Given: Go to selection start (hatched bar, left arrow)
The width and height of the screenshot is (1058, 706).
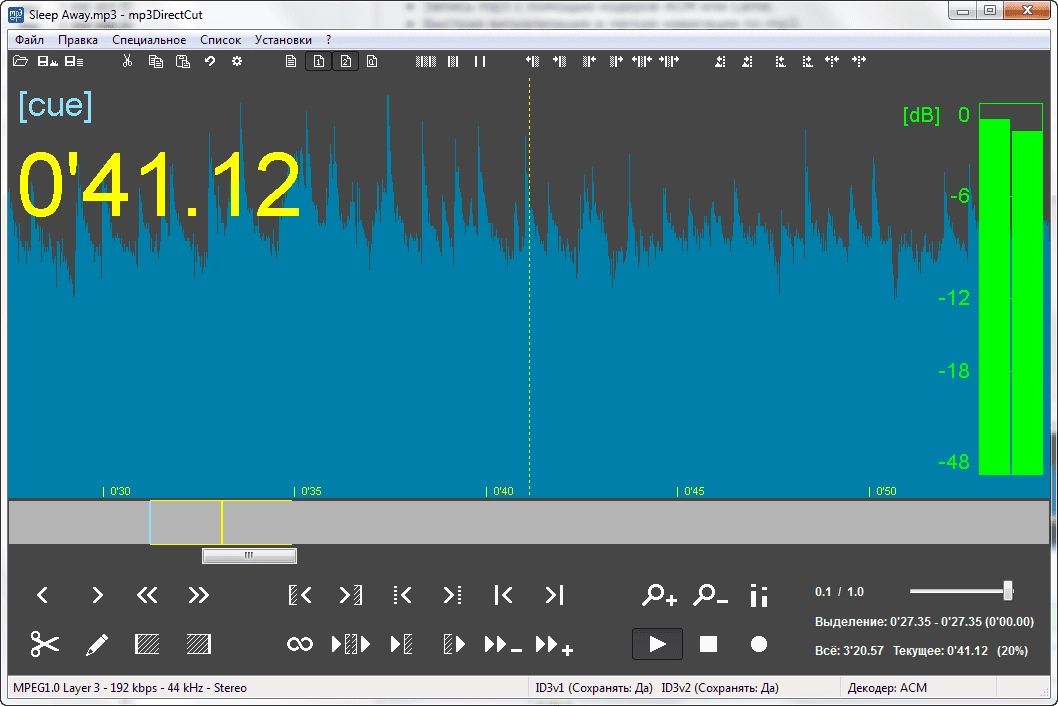Looking at the screenshot, I should 300,595.
